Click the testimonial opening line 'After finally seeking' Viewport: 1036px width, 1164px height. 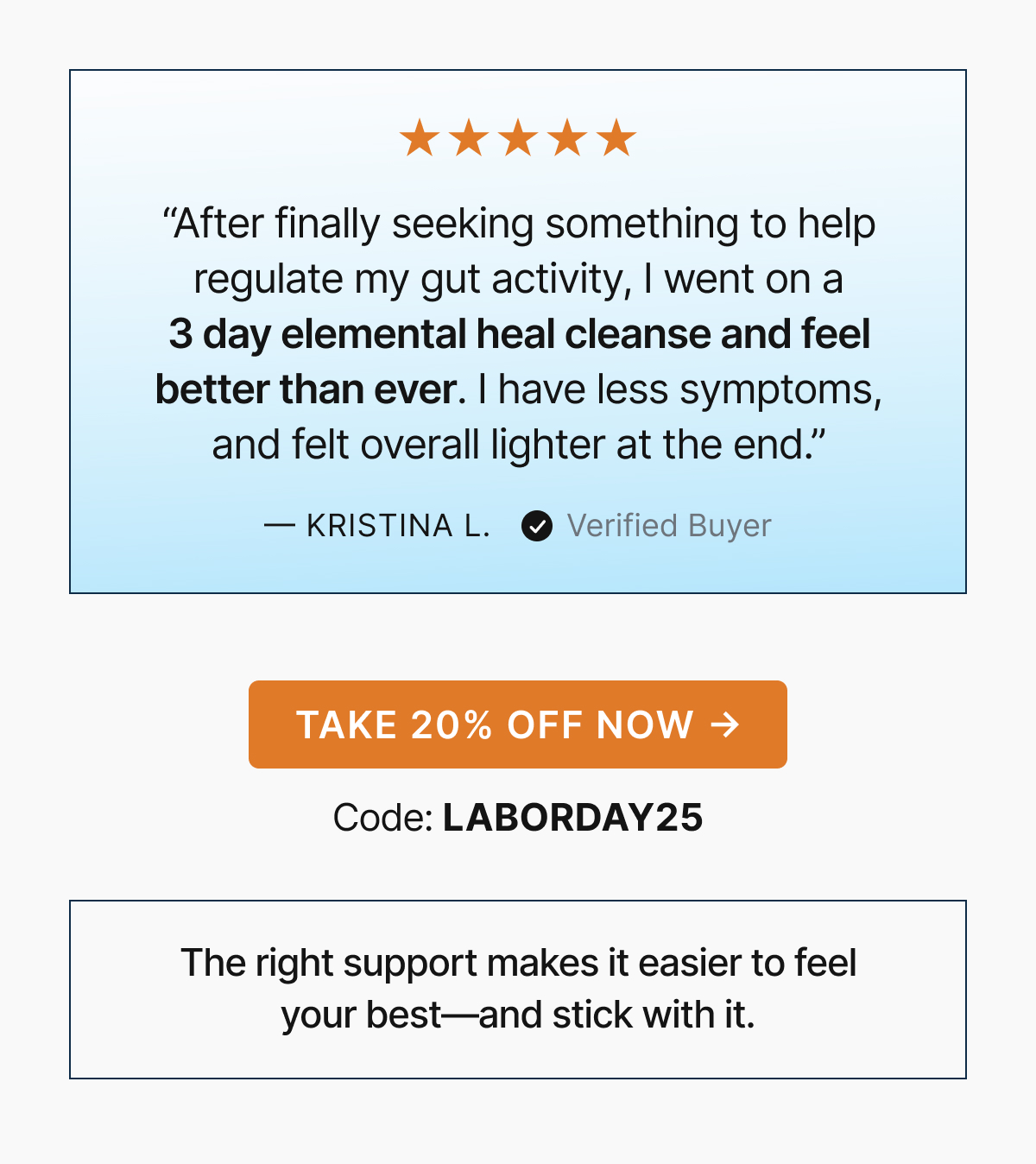pyautogui.click(x=519, y=224)
